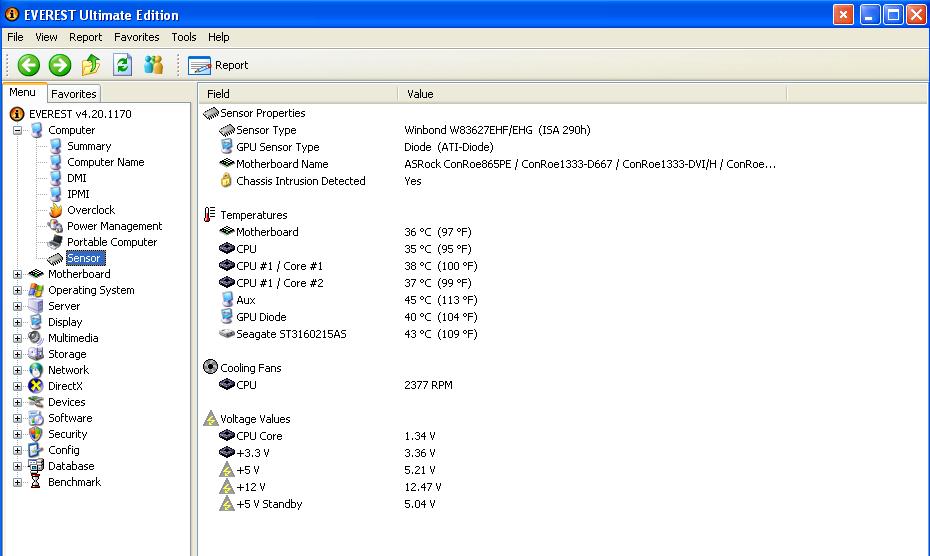This screenshot has height=556, width=930.
Task: Open the Tools menu
Action: [x=184, y=37]
